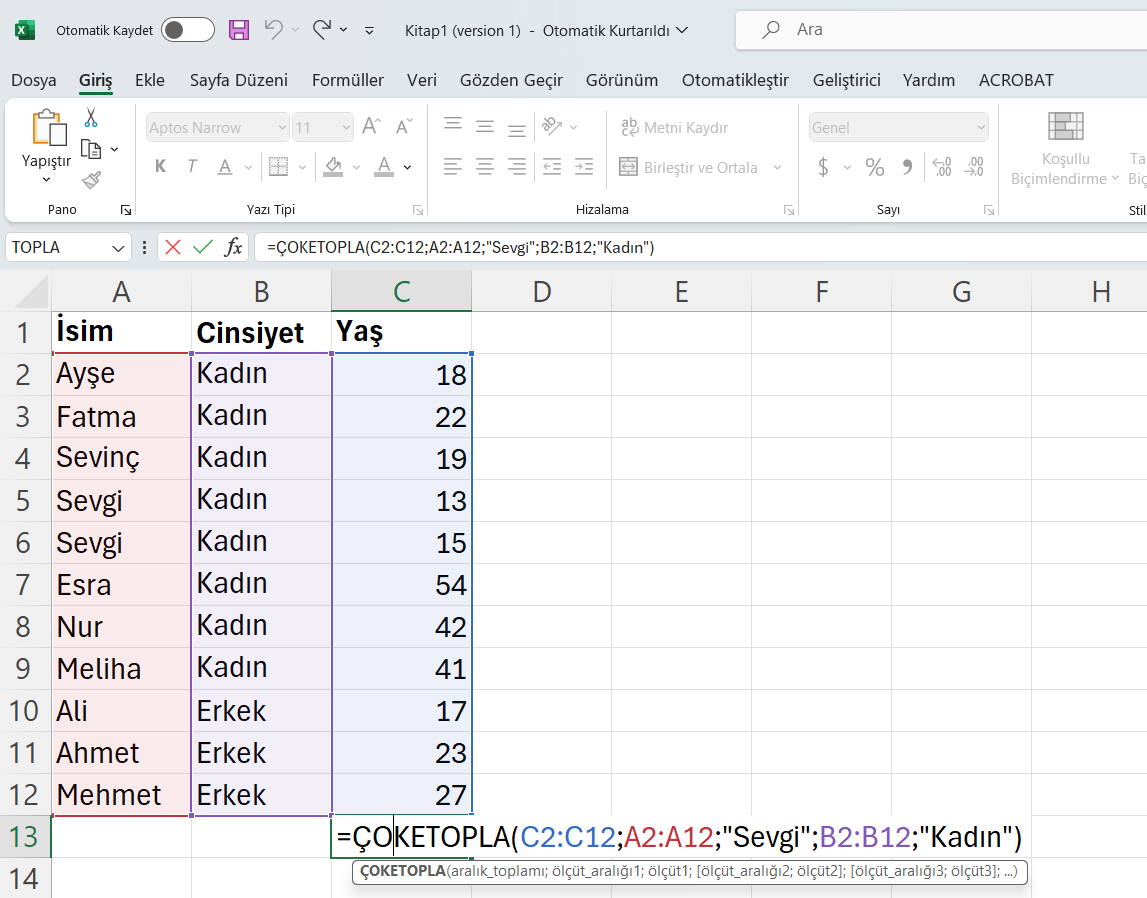Click the Metni Kaydır button

tap(674, 127)
